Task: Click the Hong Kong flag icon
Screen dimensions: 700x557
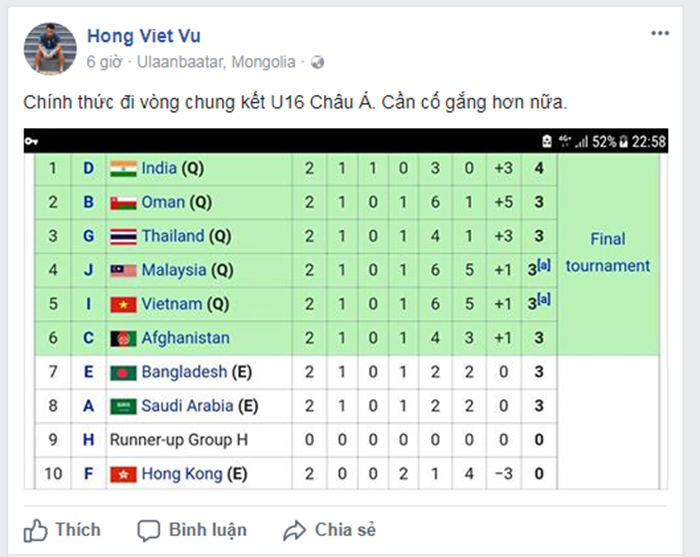Action: [x=123, y=474]
